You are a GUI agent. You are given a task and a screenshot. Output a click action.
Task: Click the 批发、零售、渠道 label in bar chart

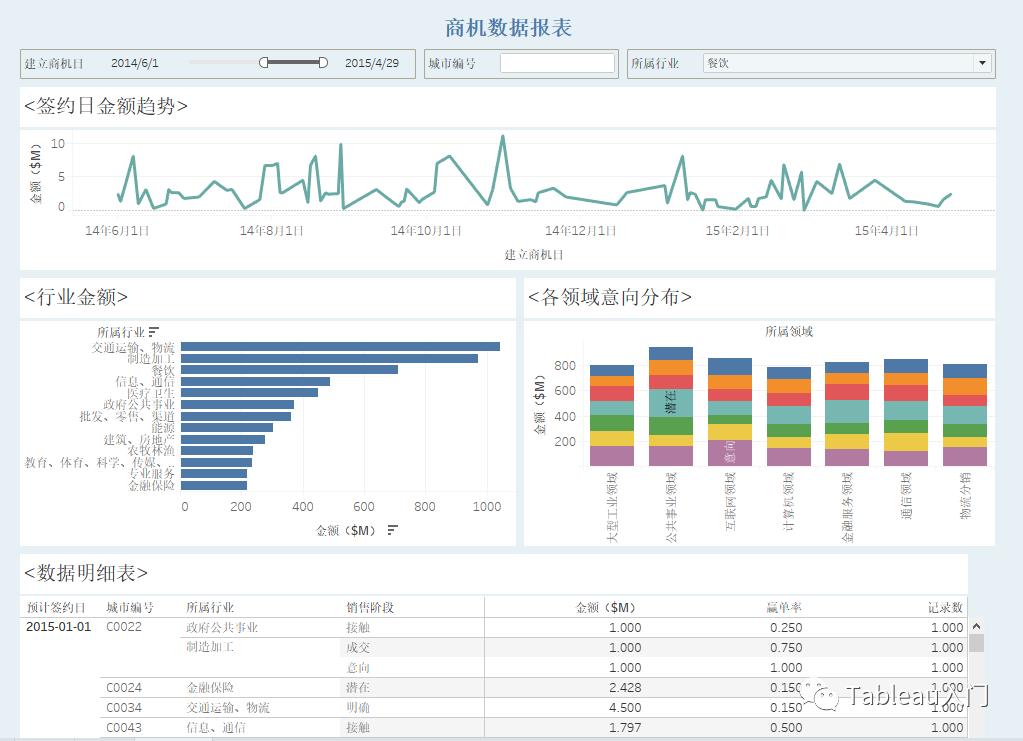click(x=127, y=416)
